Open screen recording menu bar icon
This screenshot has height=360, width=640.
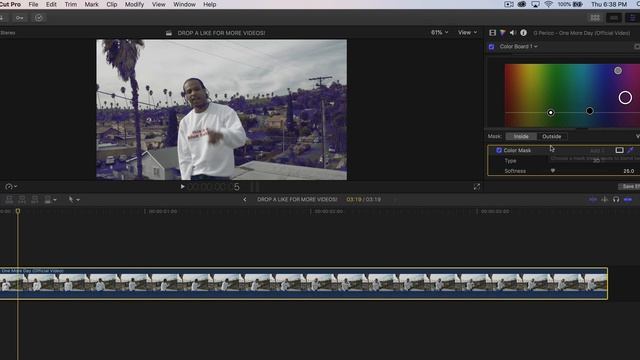pyautogui.click(x=509, y=4)
